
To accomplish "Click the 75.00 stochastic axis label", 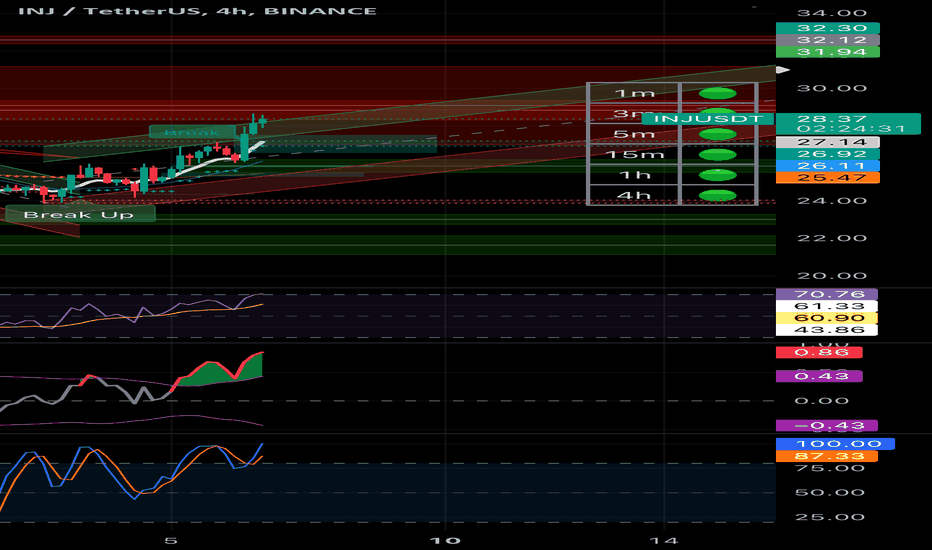I will pos(830,468).
